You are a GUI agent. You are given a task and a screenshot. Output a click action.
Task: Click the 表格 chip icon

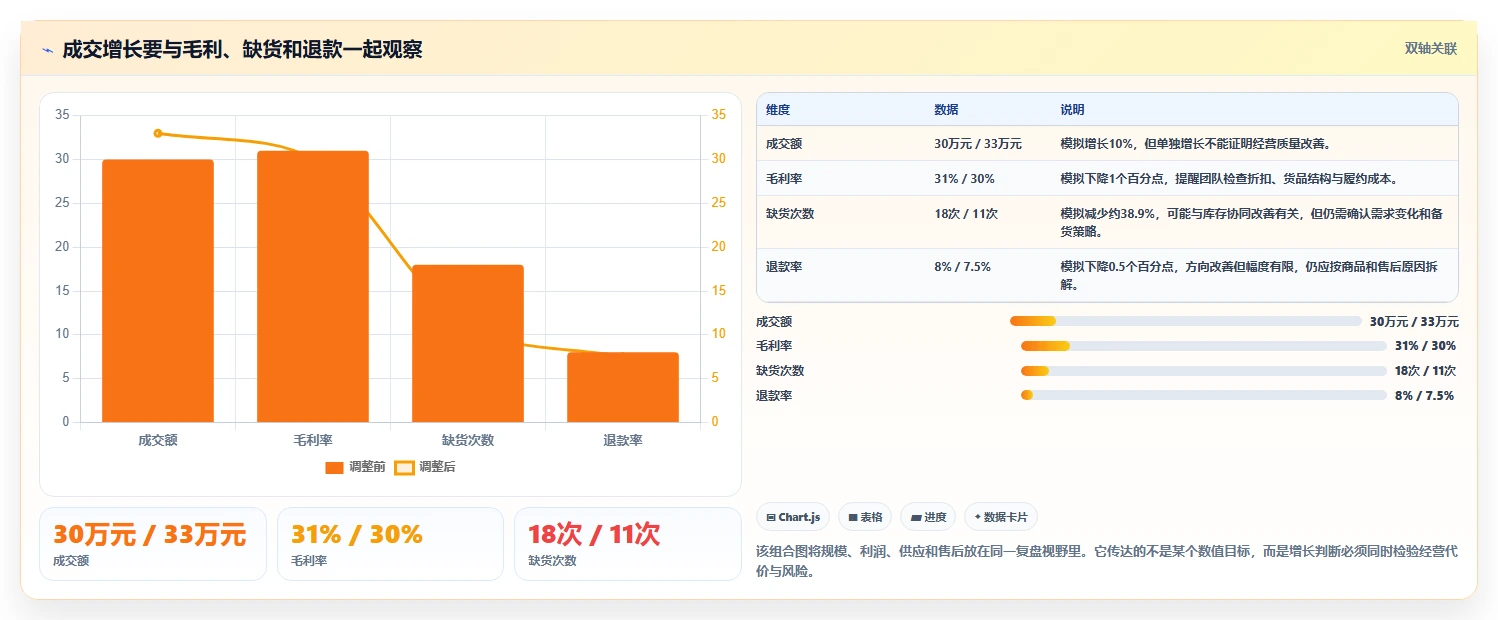[852, 518]
